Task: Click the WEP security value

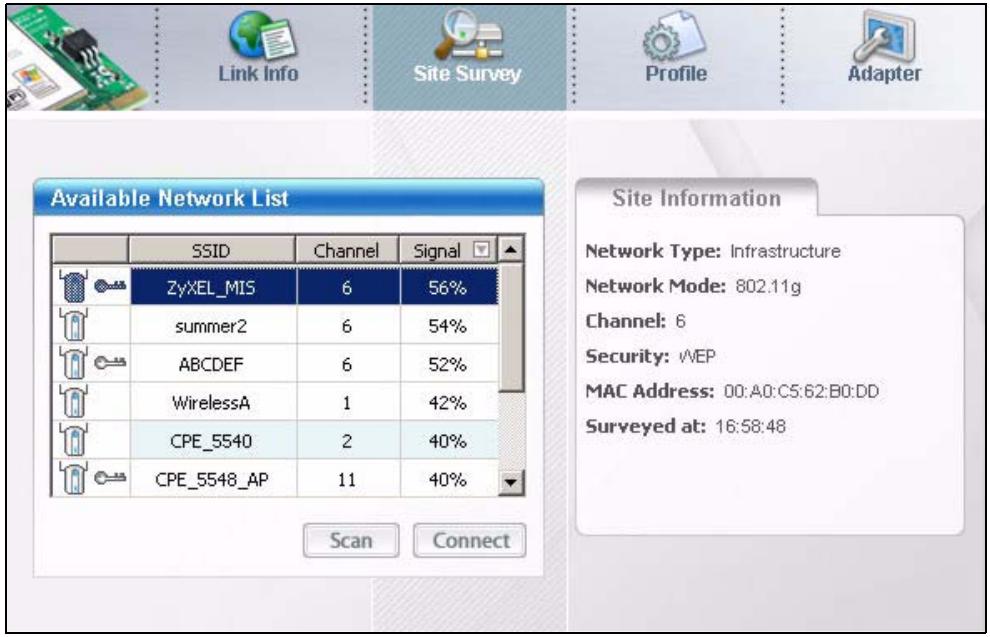Action: pyautogui.click(x=697, y=357)
